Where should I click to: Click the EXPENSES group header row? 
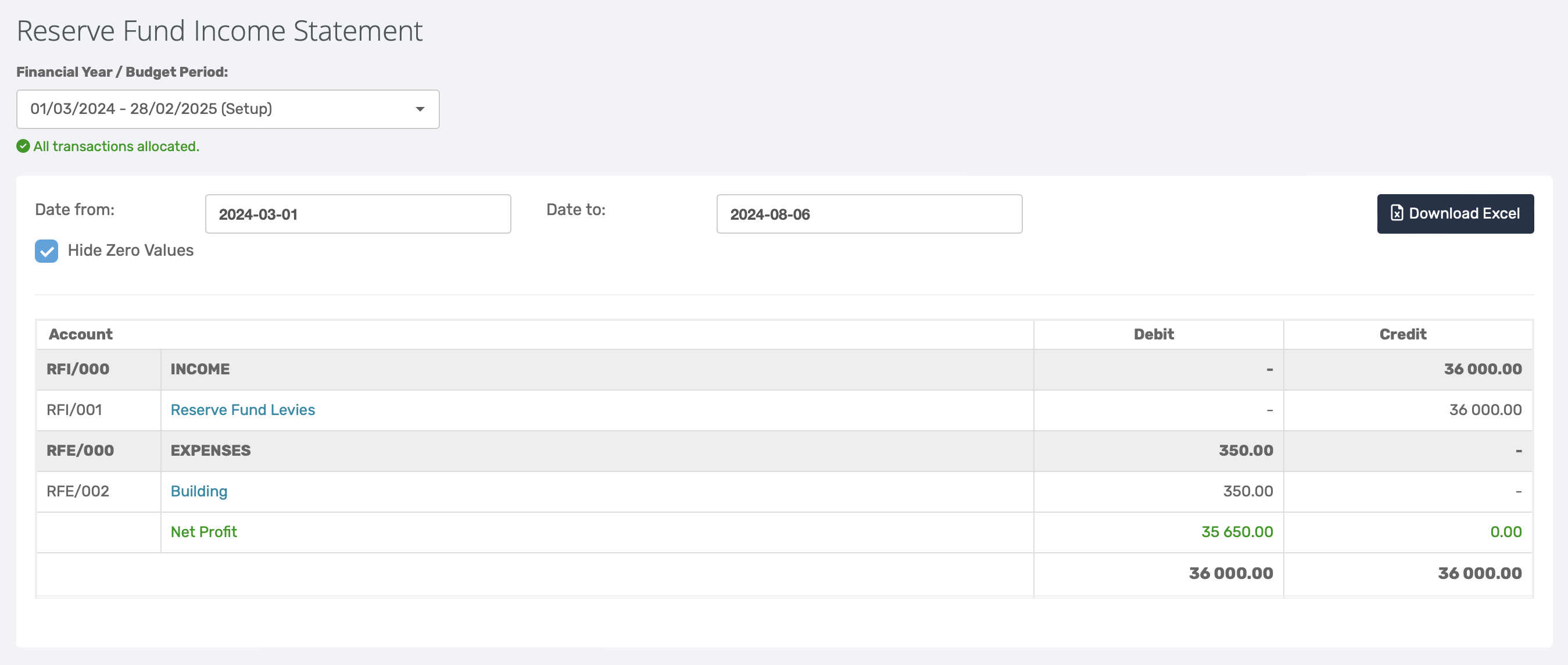[210, 451]
